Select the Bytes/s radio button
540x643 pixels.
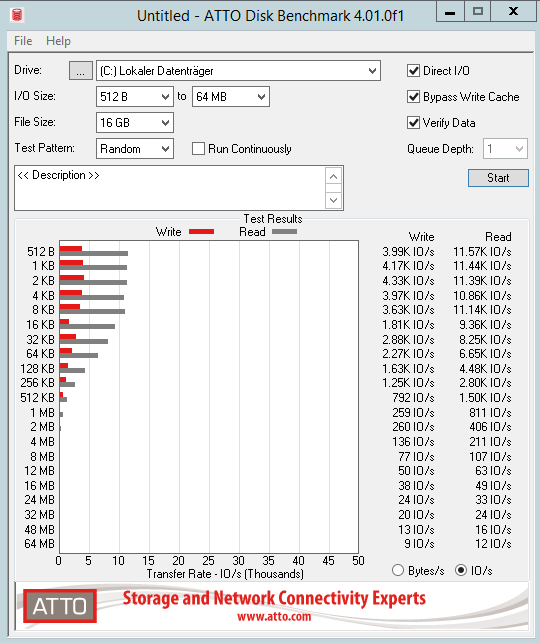(x=398, y=570)
